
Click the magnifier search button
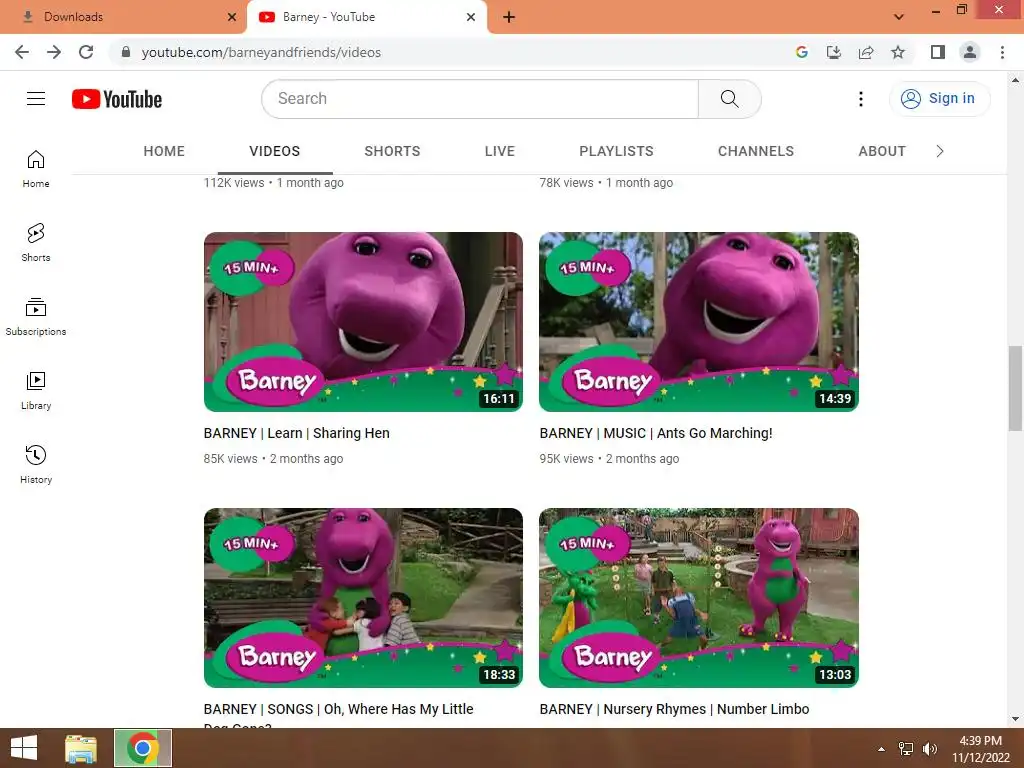coord(729,99)
